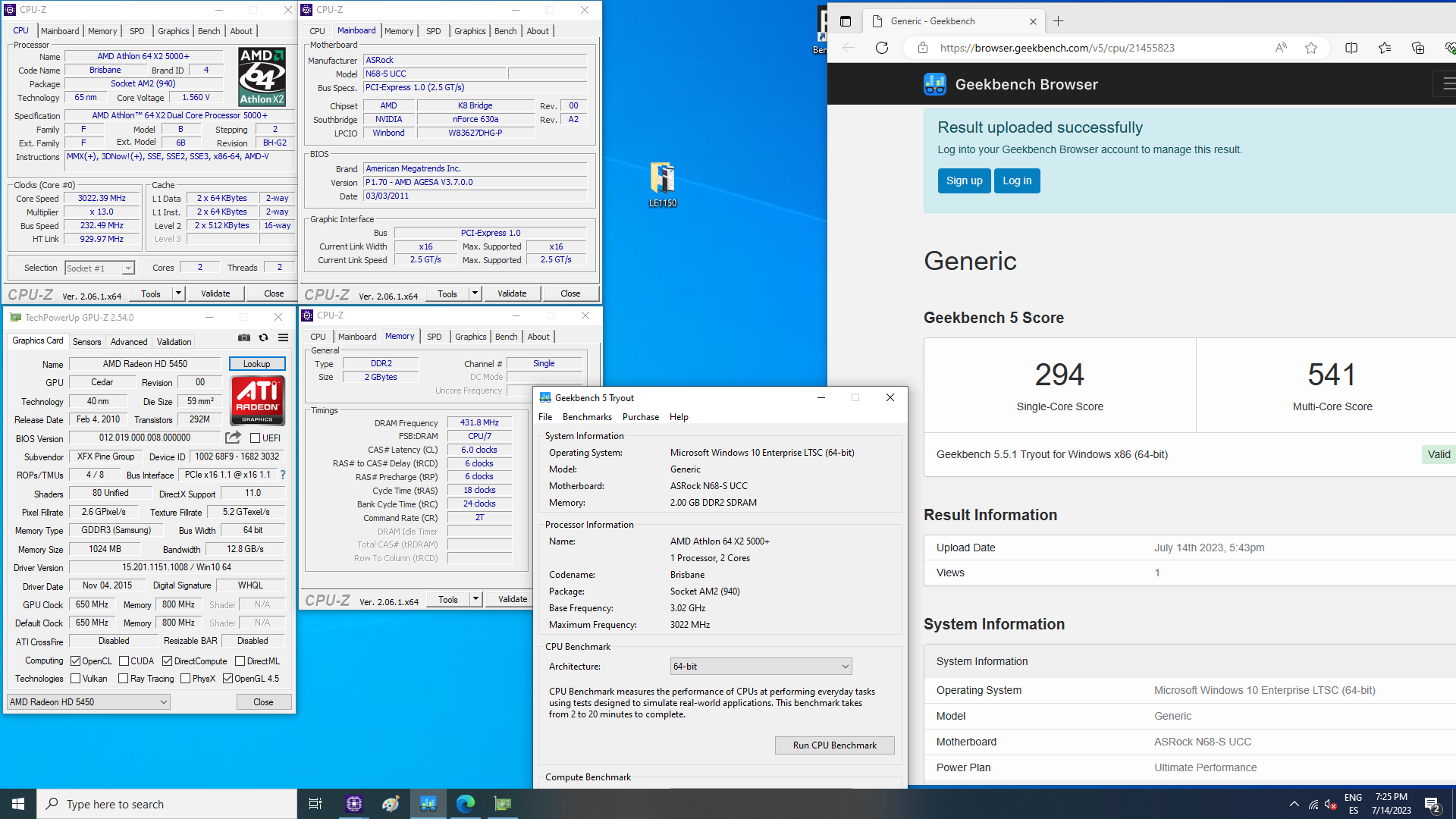View site information via the lock icon
1456x819 pixels.
(x=922, y=48)
